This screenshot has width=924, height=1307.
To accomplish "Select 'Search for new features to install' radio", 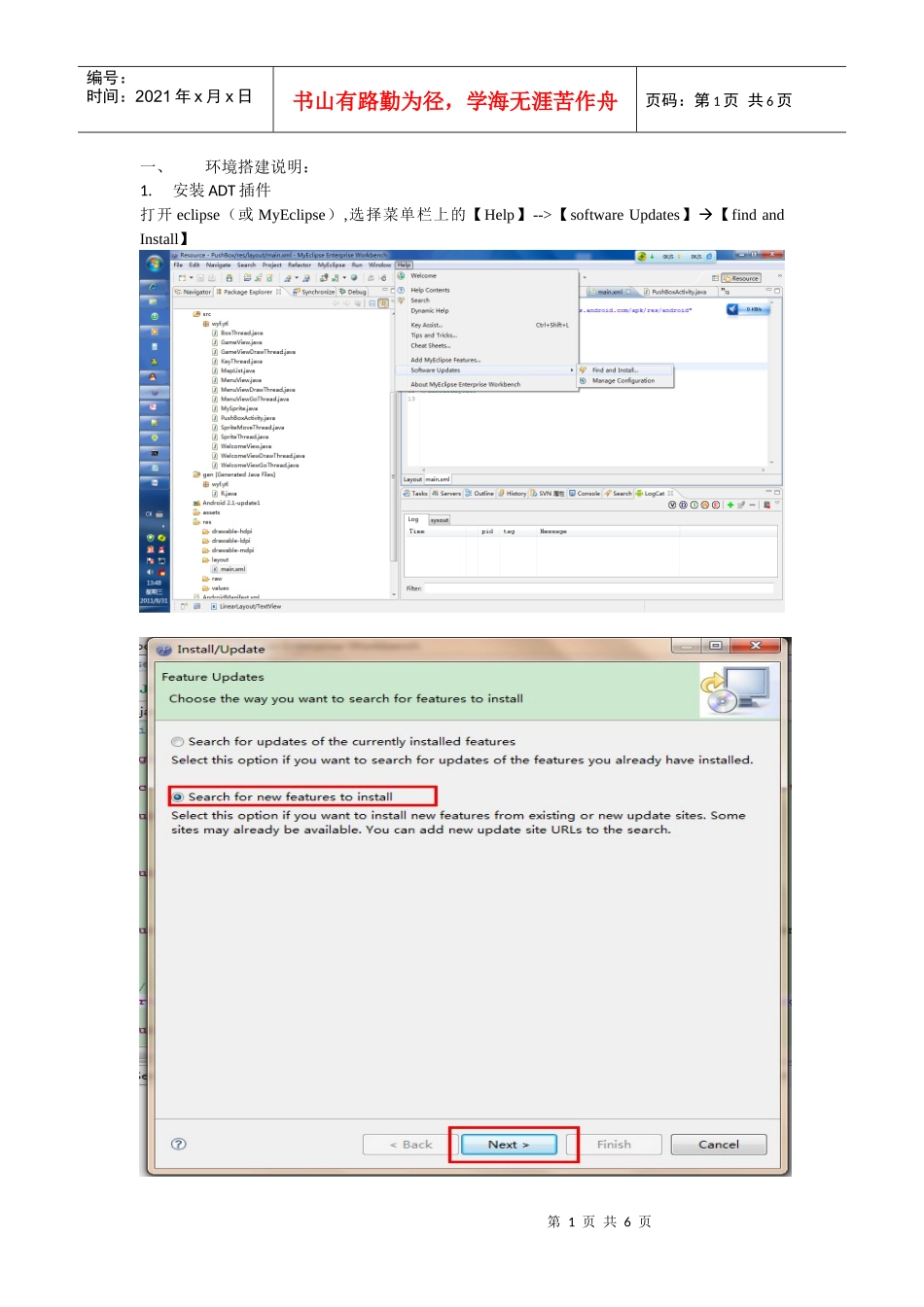I will click(x=178, y=796).
